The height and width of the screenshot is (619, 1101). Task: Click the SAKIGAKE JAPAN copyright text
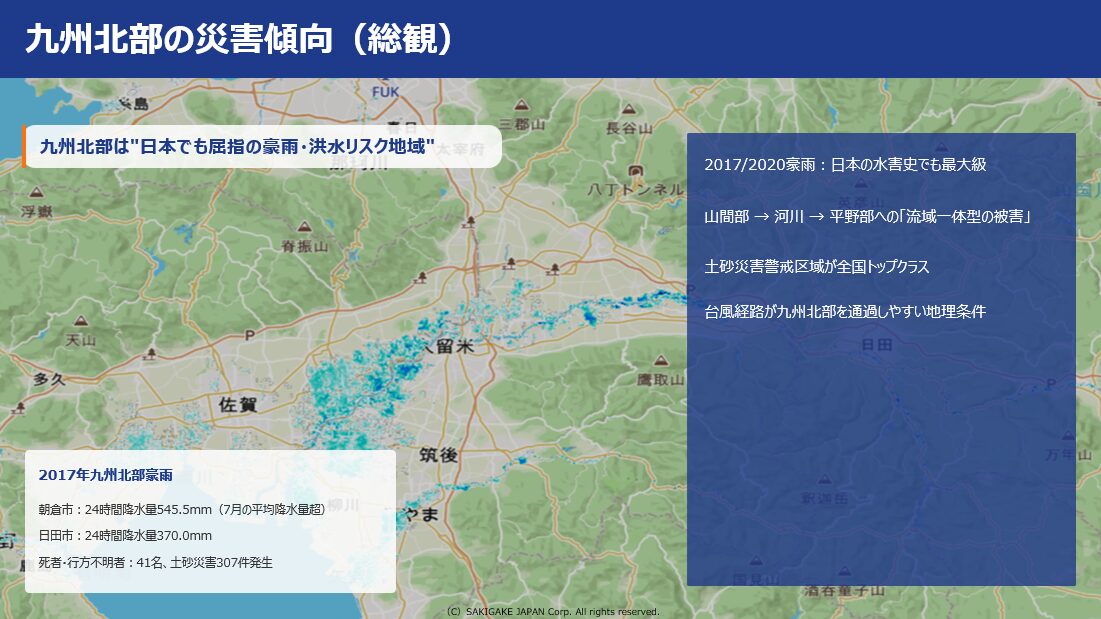tap(553, 611)
